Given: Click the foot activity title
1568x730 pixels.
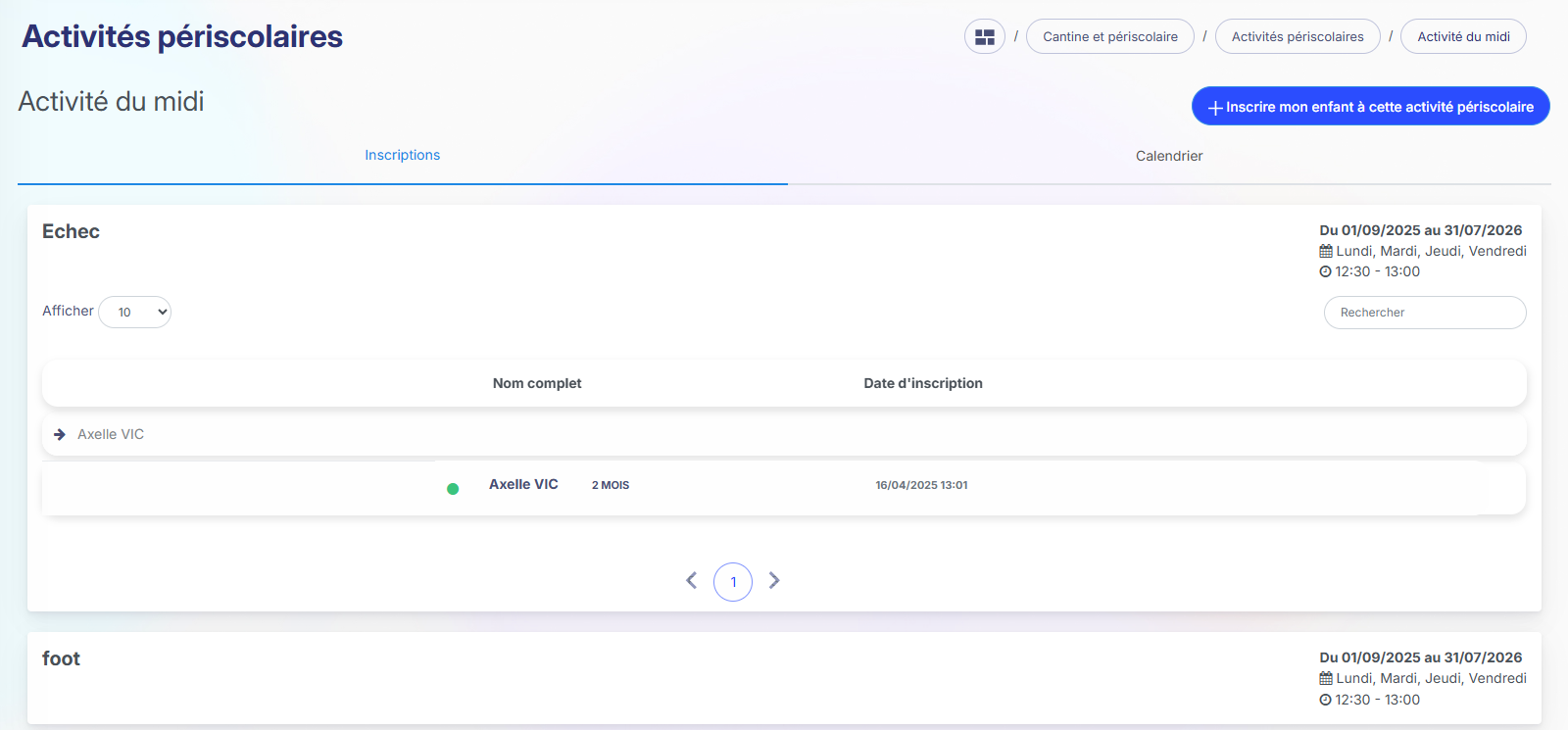Looking at the screenshot, I should pyautogui.click(x=61, y=658).
